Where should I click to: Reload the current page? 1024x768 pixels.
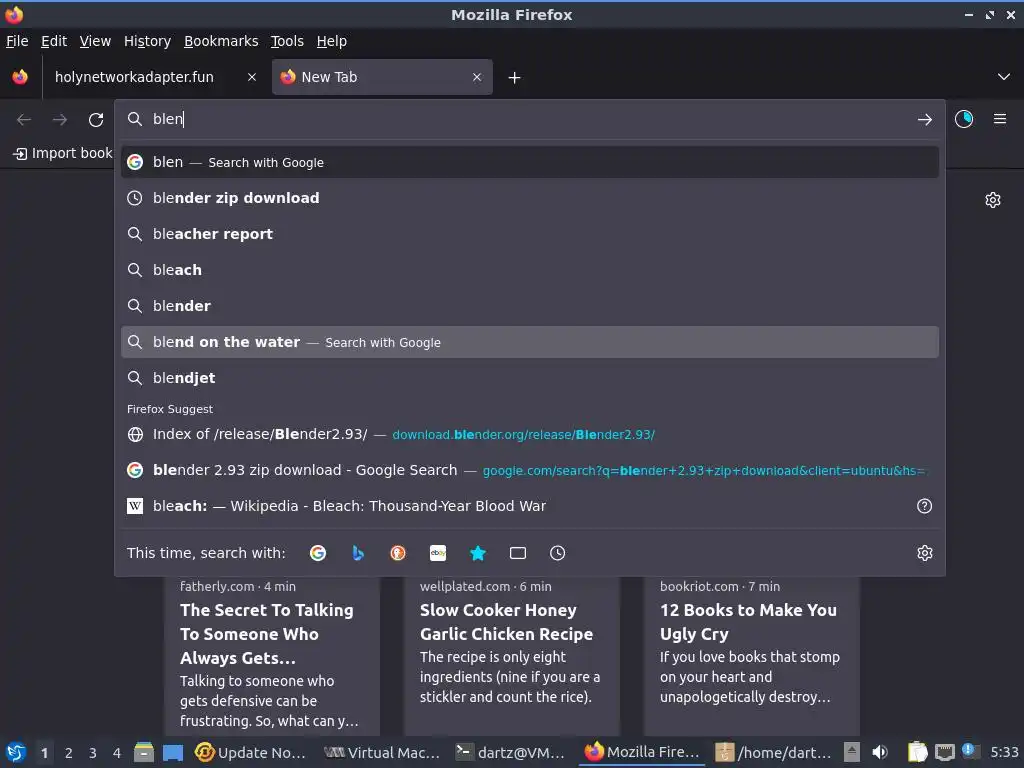point(96,120)
